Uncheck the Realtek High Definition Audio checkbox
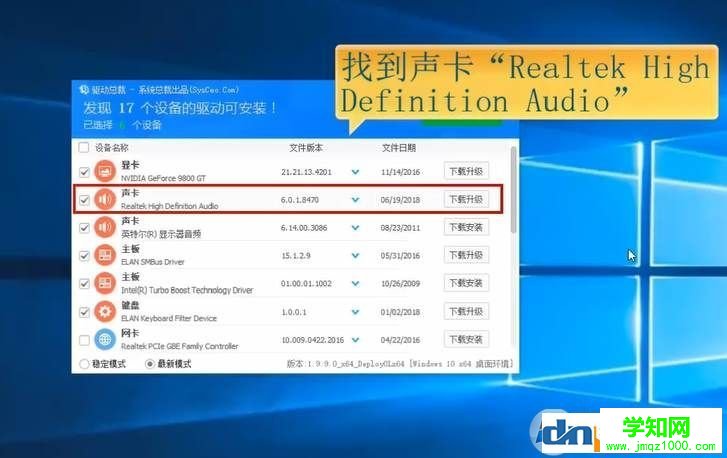Image resolution: width=727 pixels, height=458 pixels. coord(84,200)
